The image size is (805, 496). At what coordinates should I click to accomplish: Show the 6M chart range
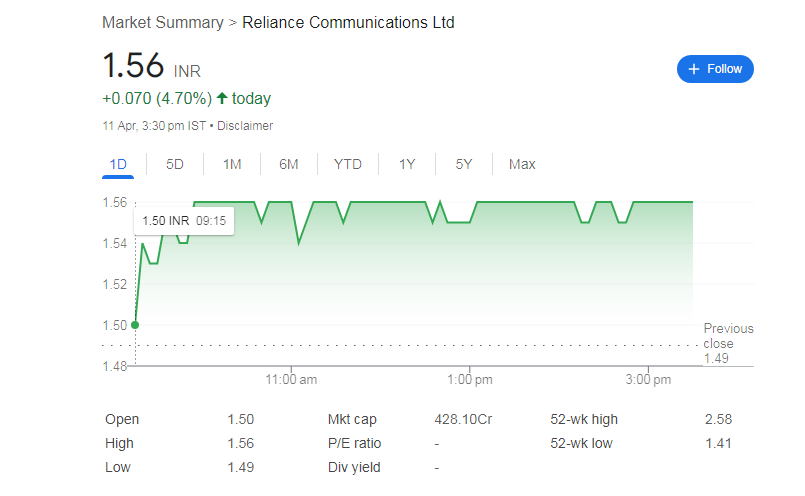pyautogui.click(x=289, y=164)
